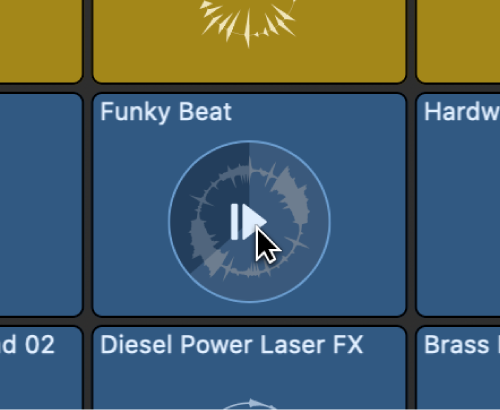The width and height of the screenshot is (500, 410).
Task: Select the Diesel Power Laser FX label
Action: (231, 345)
